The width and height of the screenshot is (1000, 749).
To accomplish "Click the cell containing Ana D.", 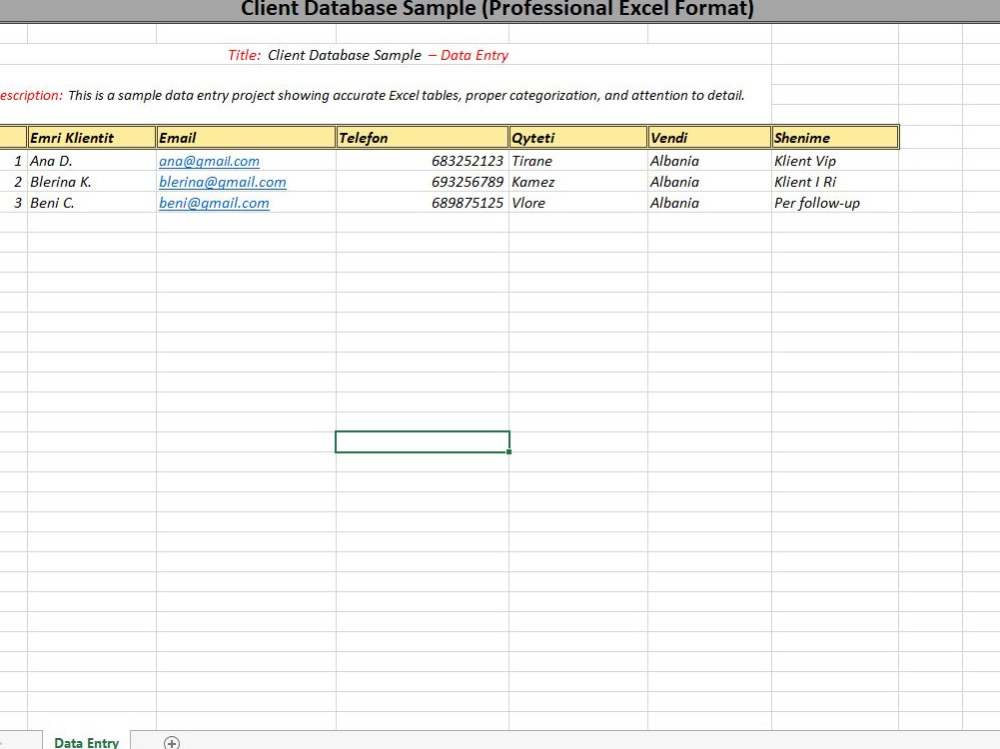I will [x=92, y=161].
